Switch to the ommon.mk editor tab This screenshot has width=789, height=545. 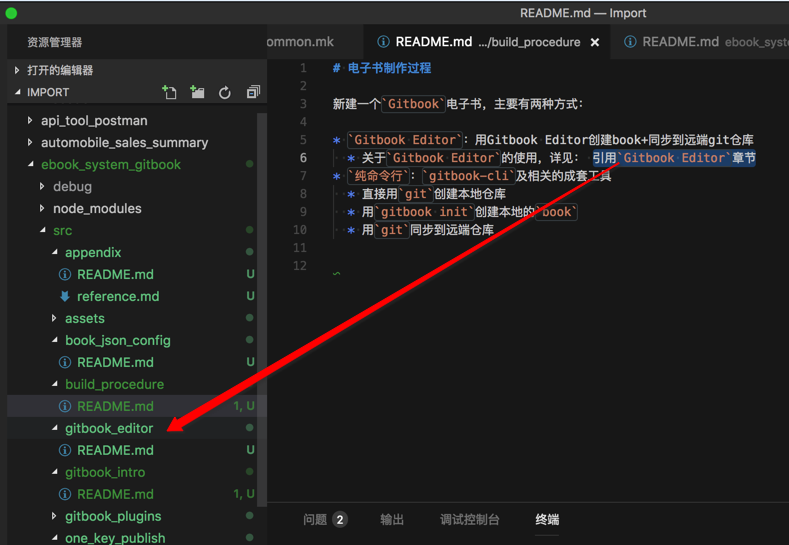coord(314,42)
